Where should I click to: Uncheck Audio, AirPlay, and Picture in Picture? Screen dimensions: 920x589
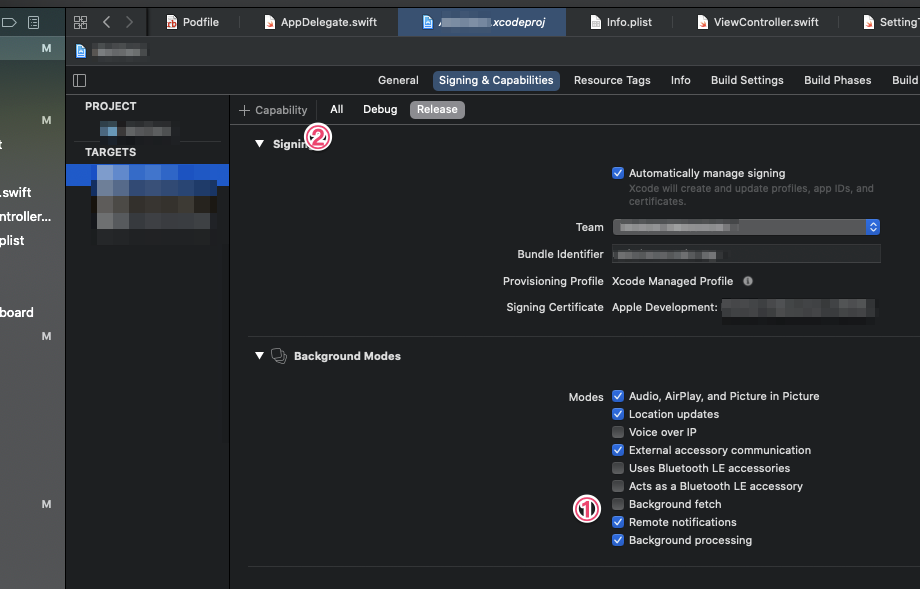[x=618, y=396]
